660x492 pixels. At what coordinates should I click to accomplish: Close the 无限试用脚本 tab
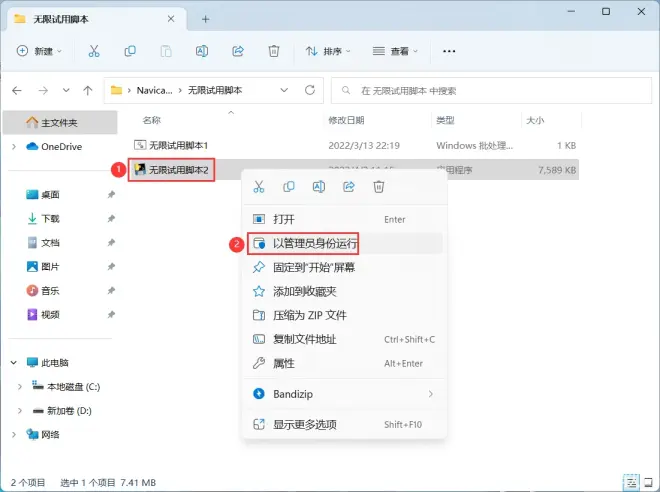click(171, 19)
